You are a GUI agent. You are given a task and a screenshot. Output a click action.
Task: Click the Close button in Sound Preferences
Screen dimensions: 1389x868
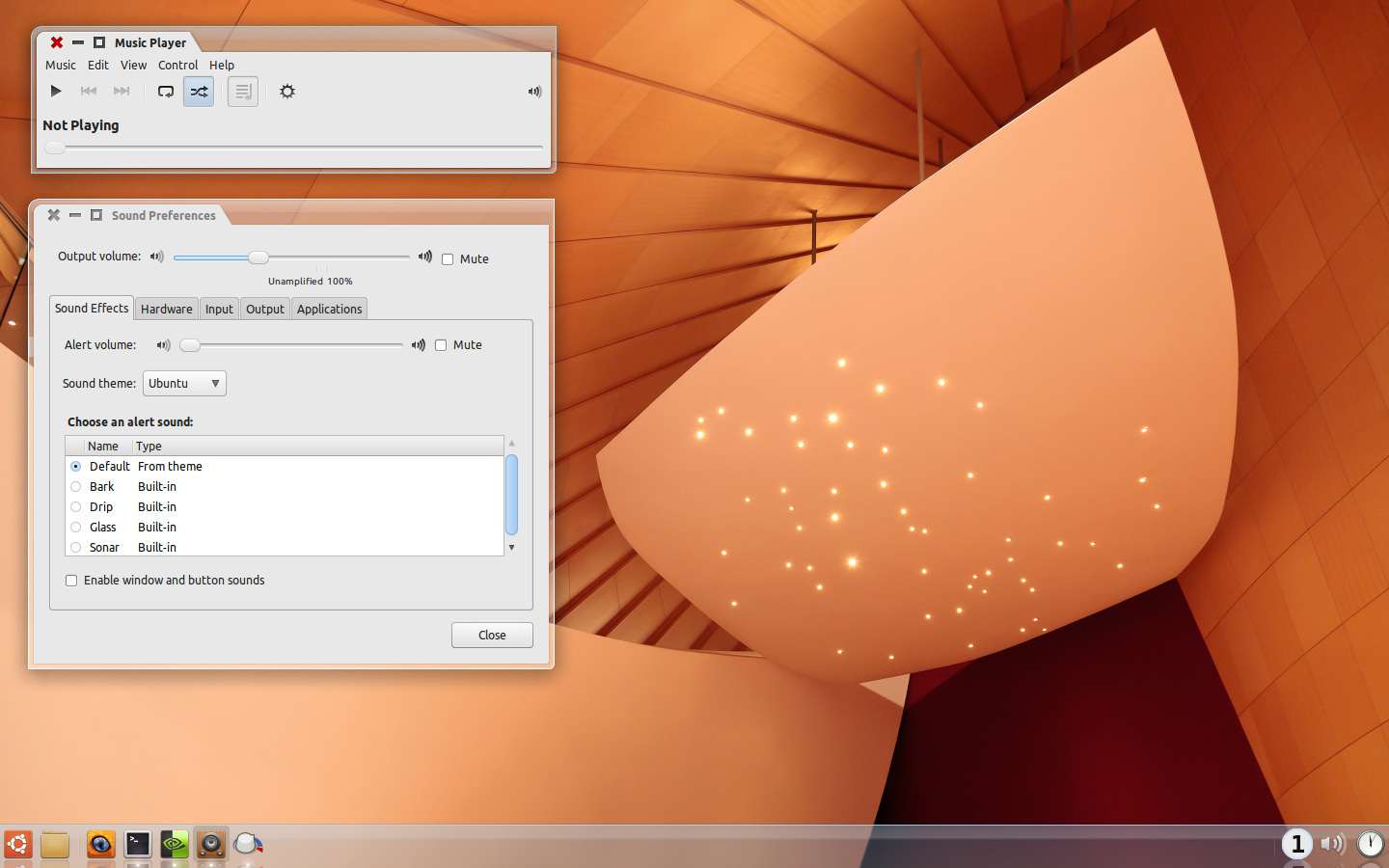pos(492,635)
